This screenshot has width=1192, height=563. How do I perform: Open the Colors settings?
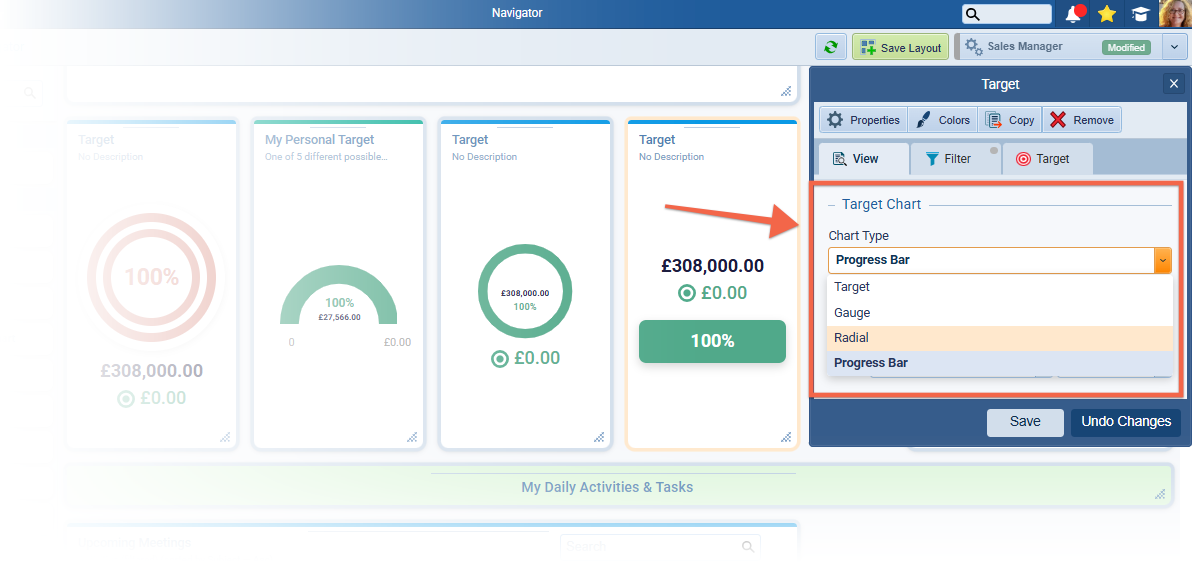click(x=942, y=120)
